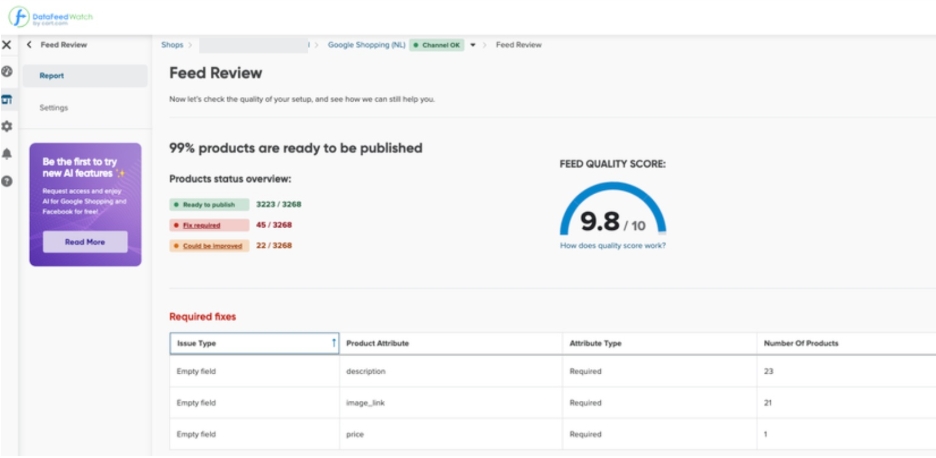Select the Report menu item
The image size is (936, 458).
click(52, 76)
